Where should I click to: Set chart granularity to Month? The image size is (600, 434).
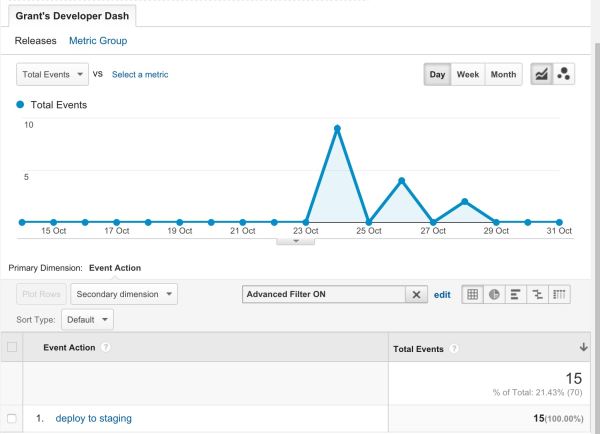point(503,74)
